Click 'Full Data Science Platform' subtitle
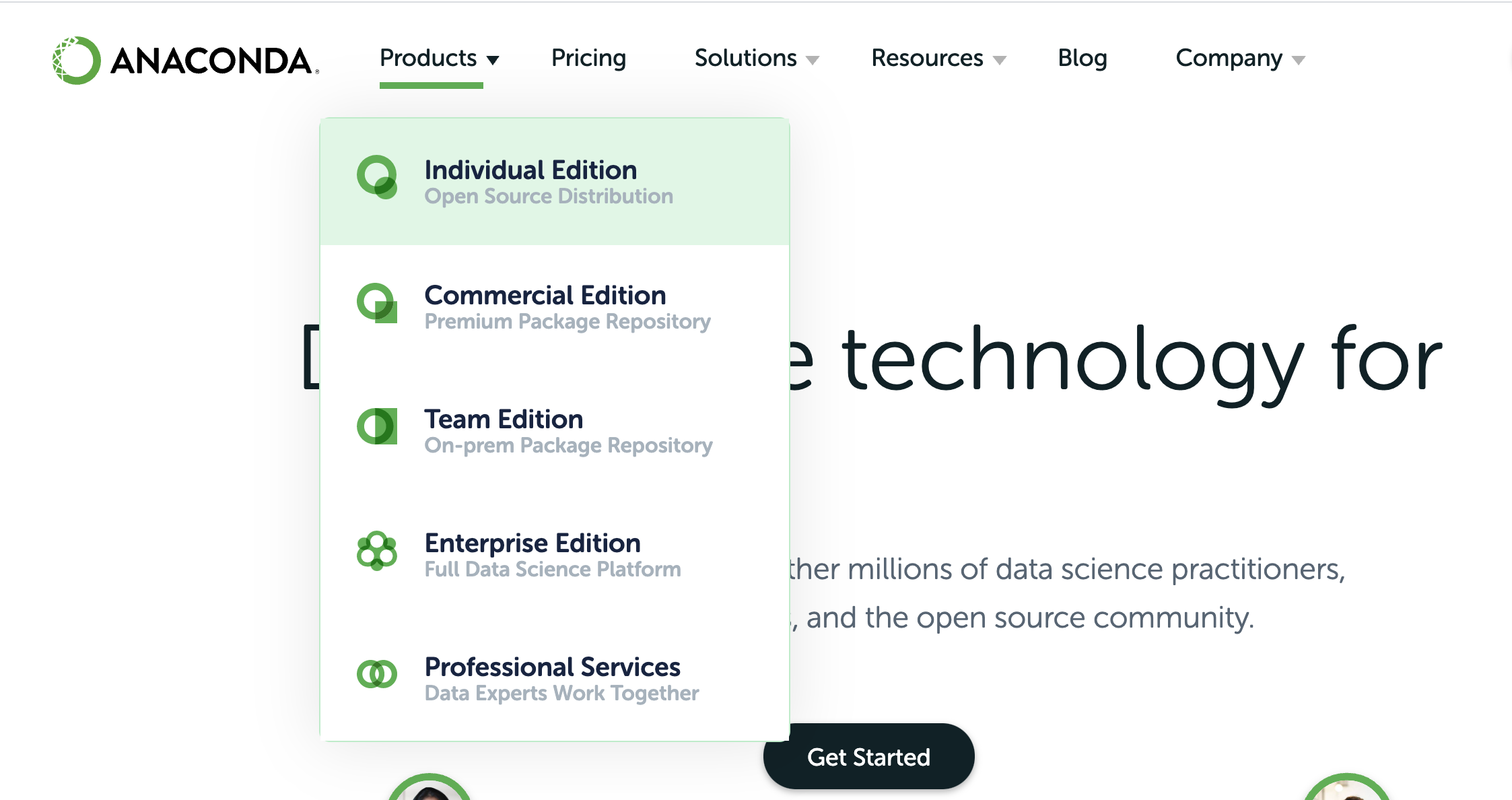 tap(553, 570)
